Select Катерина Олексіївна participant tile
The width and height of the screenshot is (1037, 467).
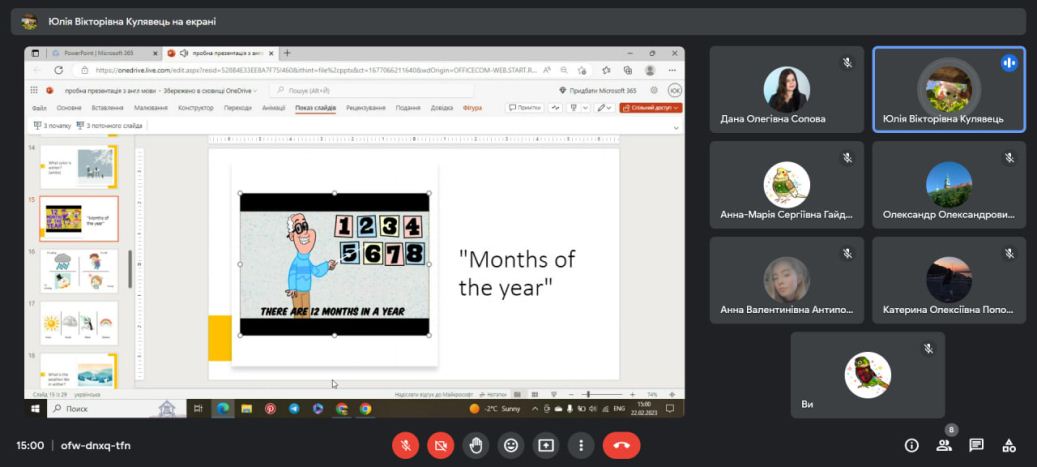pos(949,280)
